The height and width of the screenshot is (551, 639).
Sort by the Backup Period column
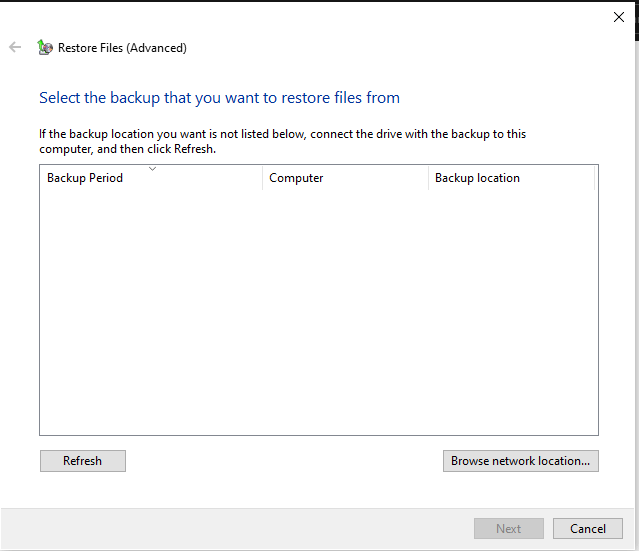pos(151,178)
